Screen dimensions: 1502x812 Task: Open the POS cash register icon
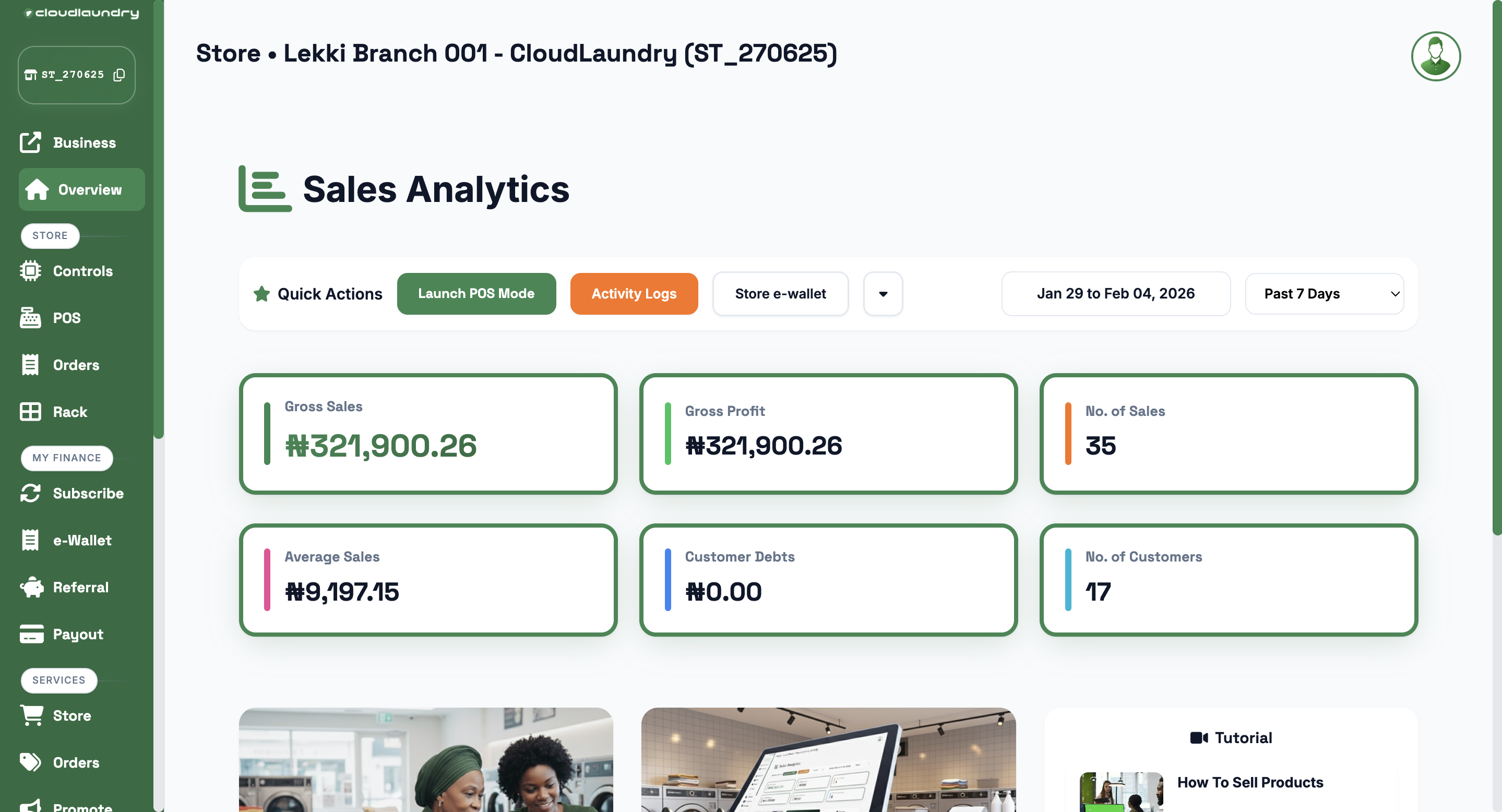click(30, 318)
